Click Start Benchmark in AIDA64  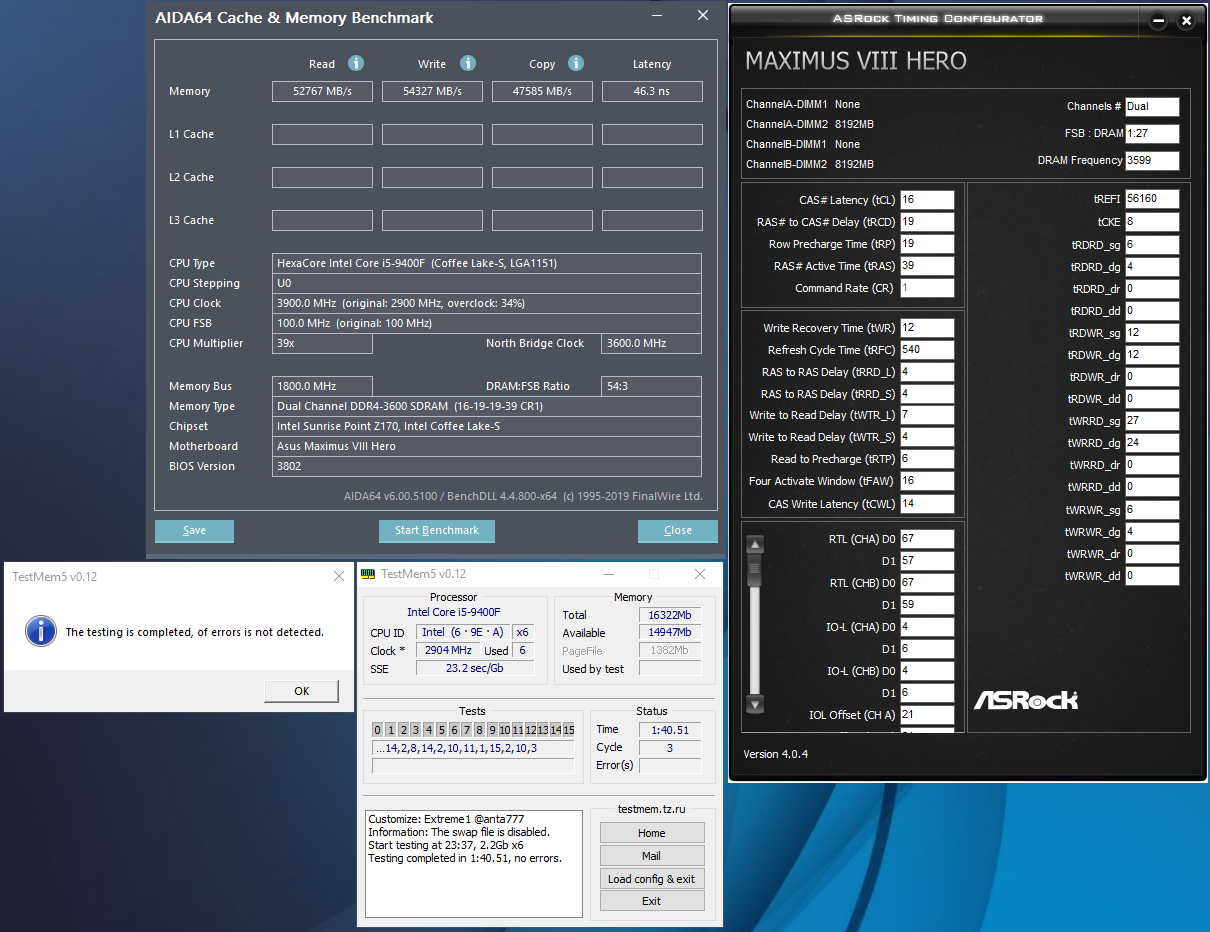[437, 530]
